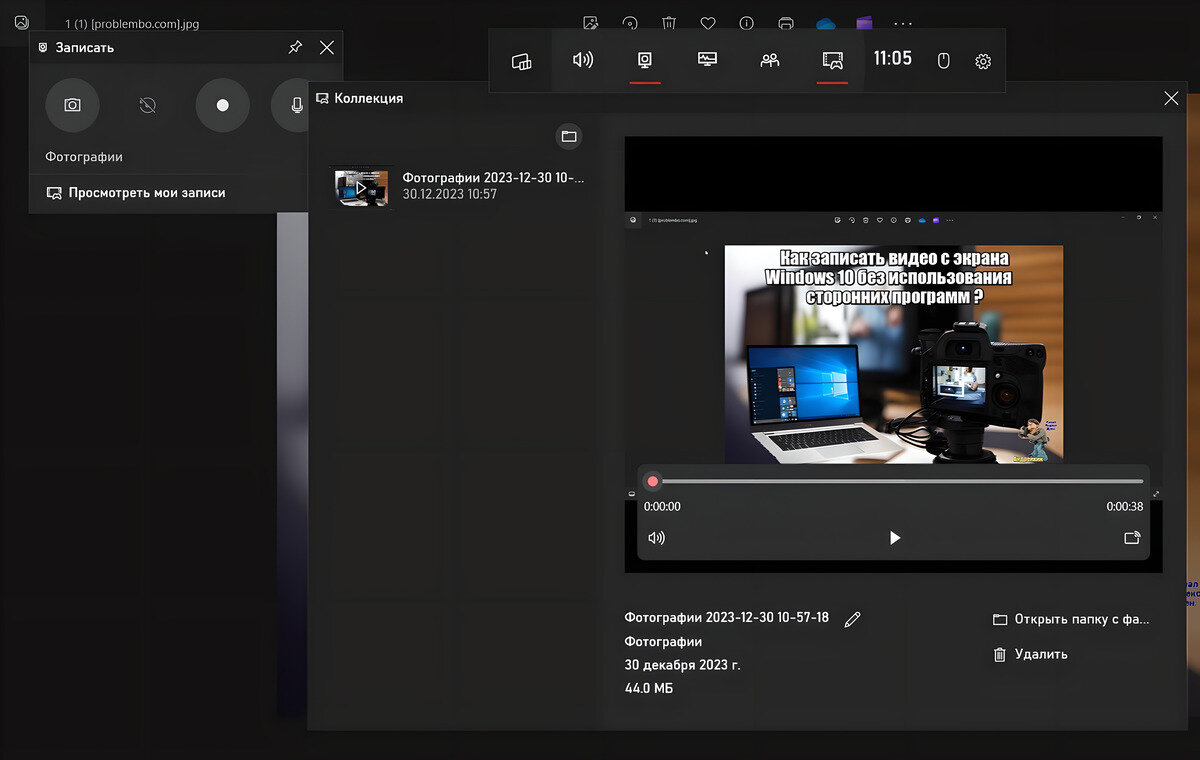The width and height of the screenshot is (1200, 760).
Task: Toggle the Capture widget in Game Bar
Action: point(645,60)
